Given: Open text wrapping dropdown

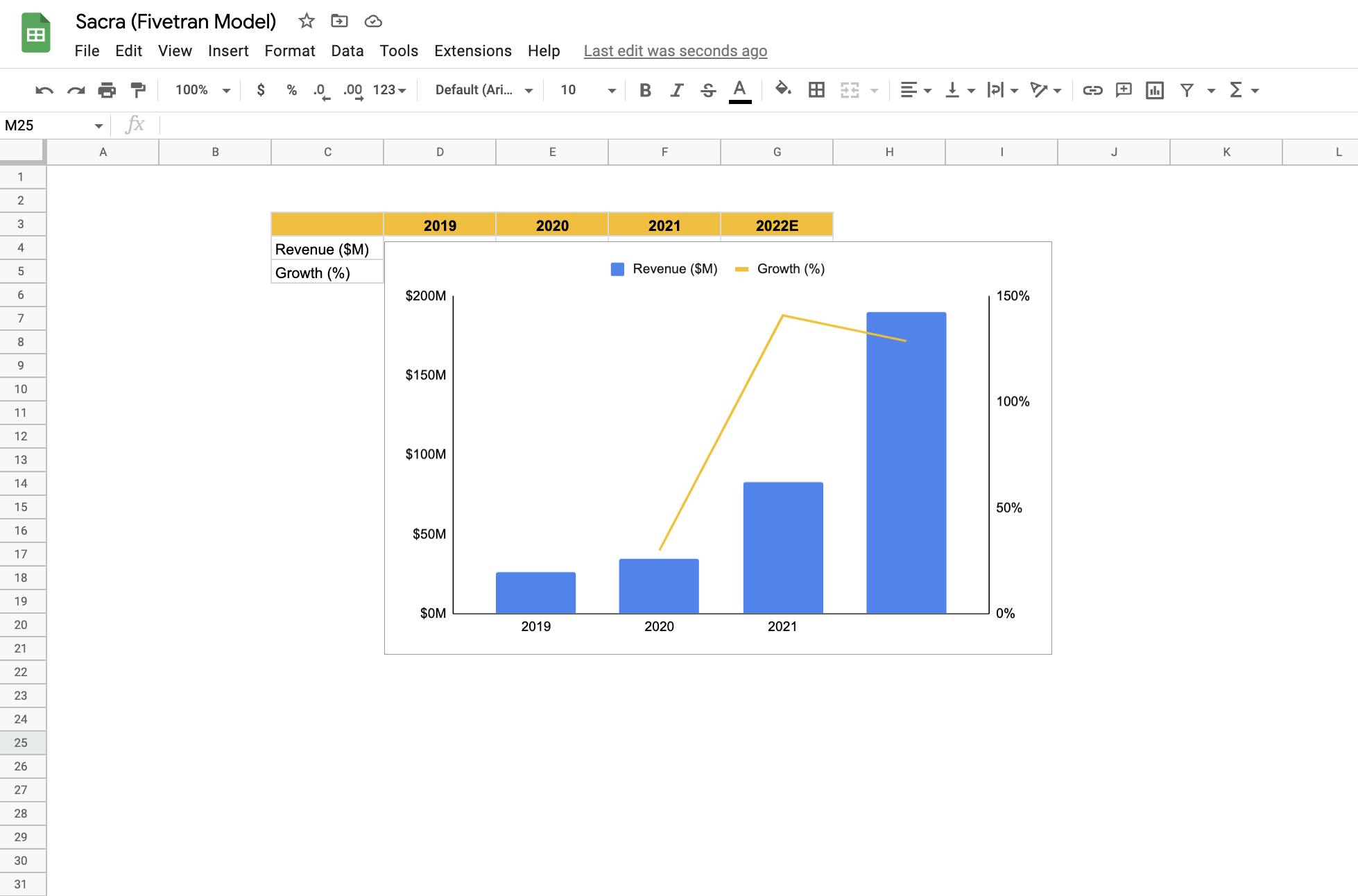Looking at the screenshot, I should [x=1002, y=90].
